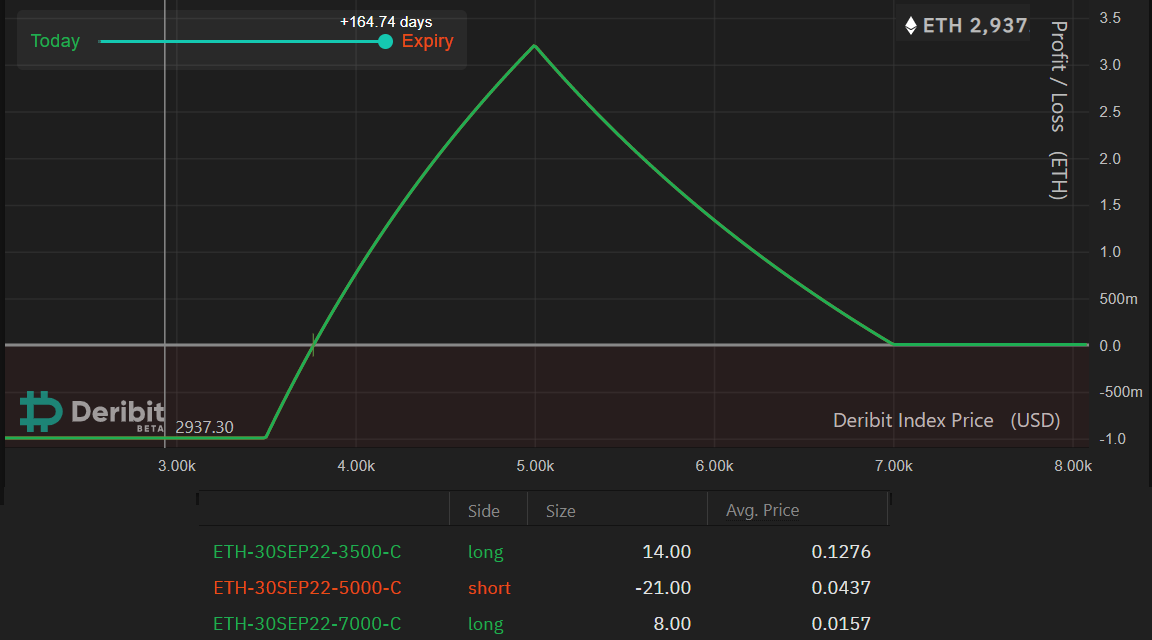Open the ETH-30SEP22-7000-C instrument
This screenshot has width=1152, height=640.
(307, 624)
